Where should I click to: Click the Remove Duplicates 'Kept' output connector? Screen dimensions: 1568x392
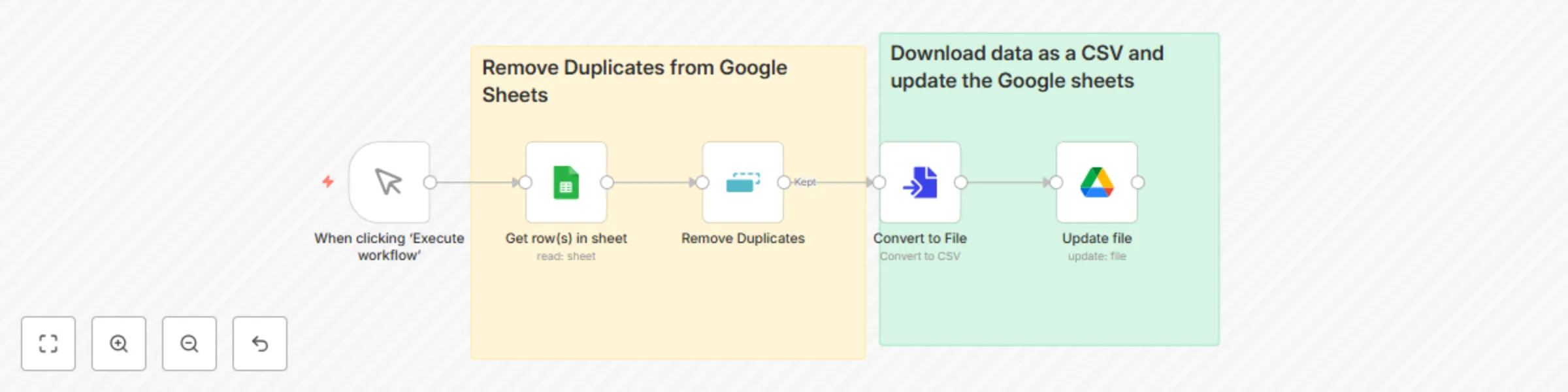[x=784, y=182]
